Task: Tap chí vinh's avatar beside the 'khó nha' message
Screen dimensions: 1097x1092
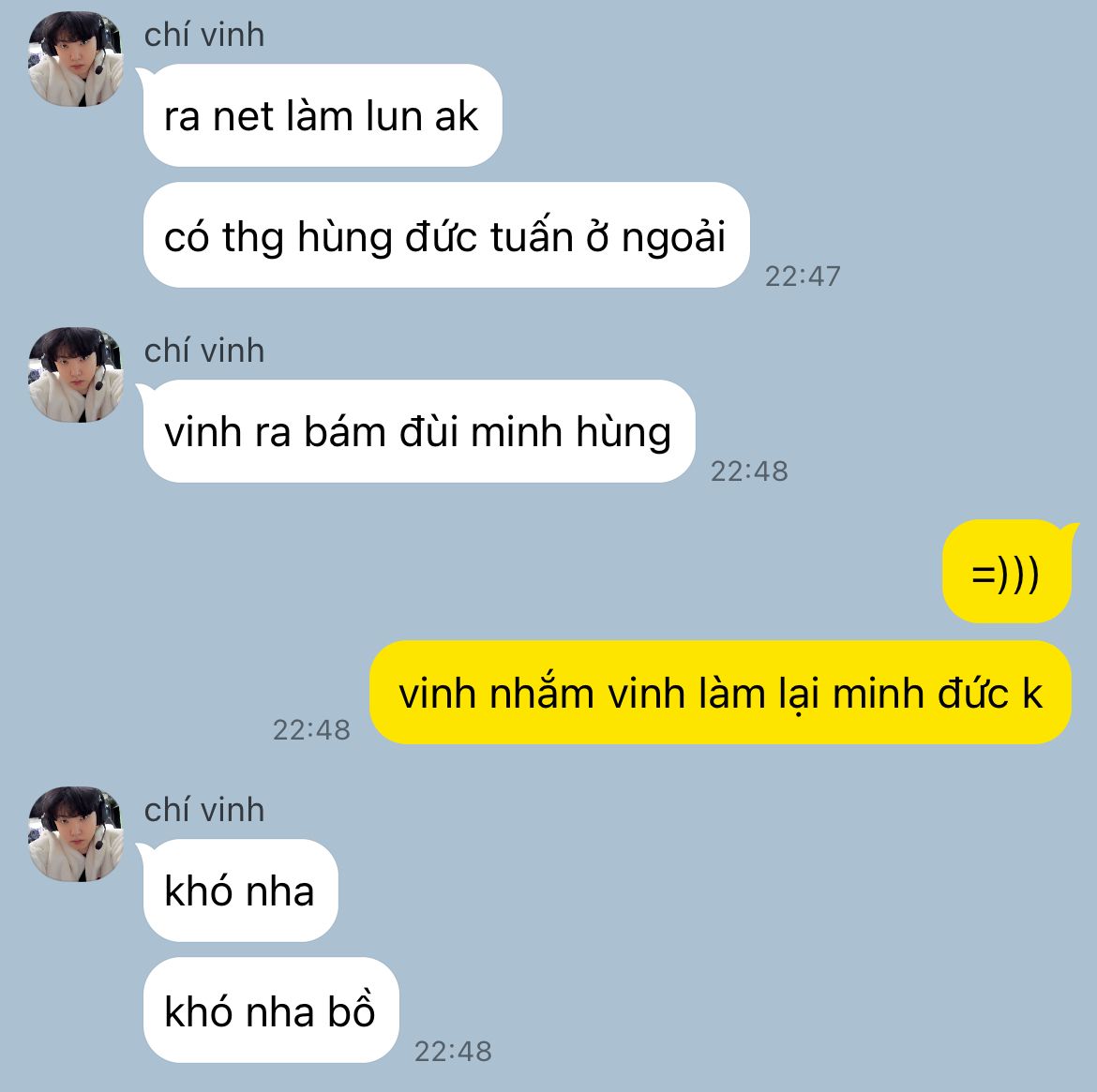Action: pos(76,834)
